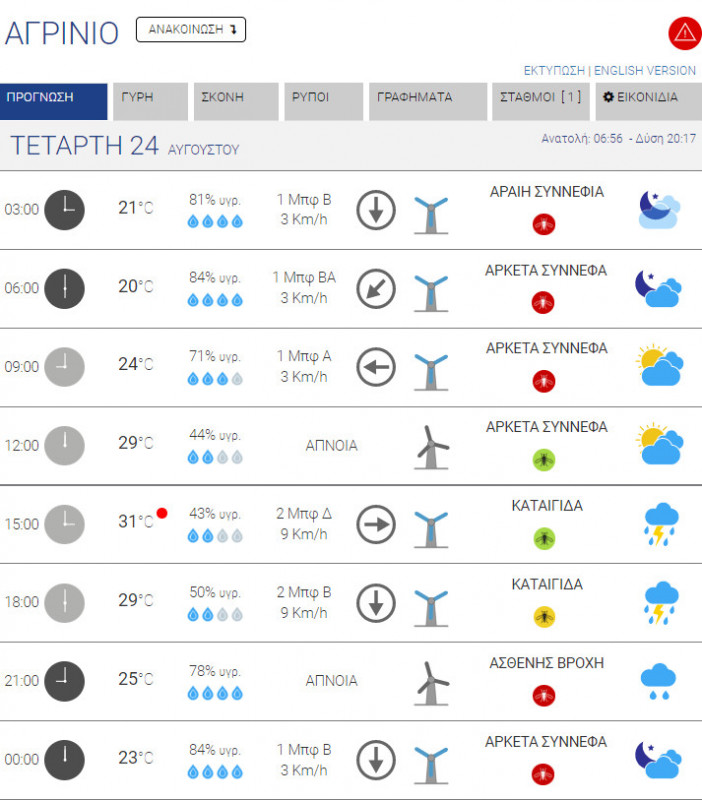This screenshot has height=800, width=702.
Task: Click the 06:00 northeast wind arrow icon
Action: tap(377, 289)
